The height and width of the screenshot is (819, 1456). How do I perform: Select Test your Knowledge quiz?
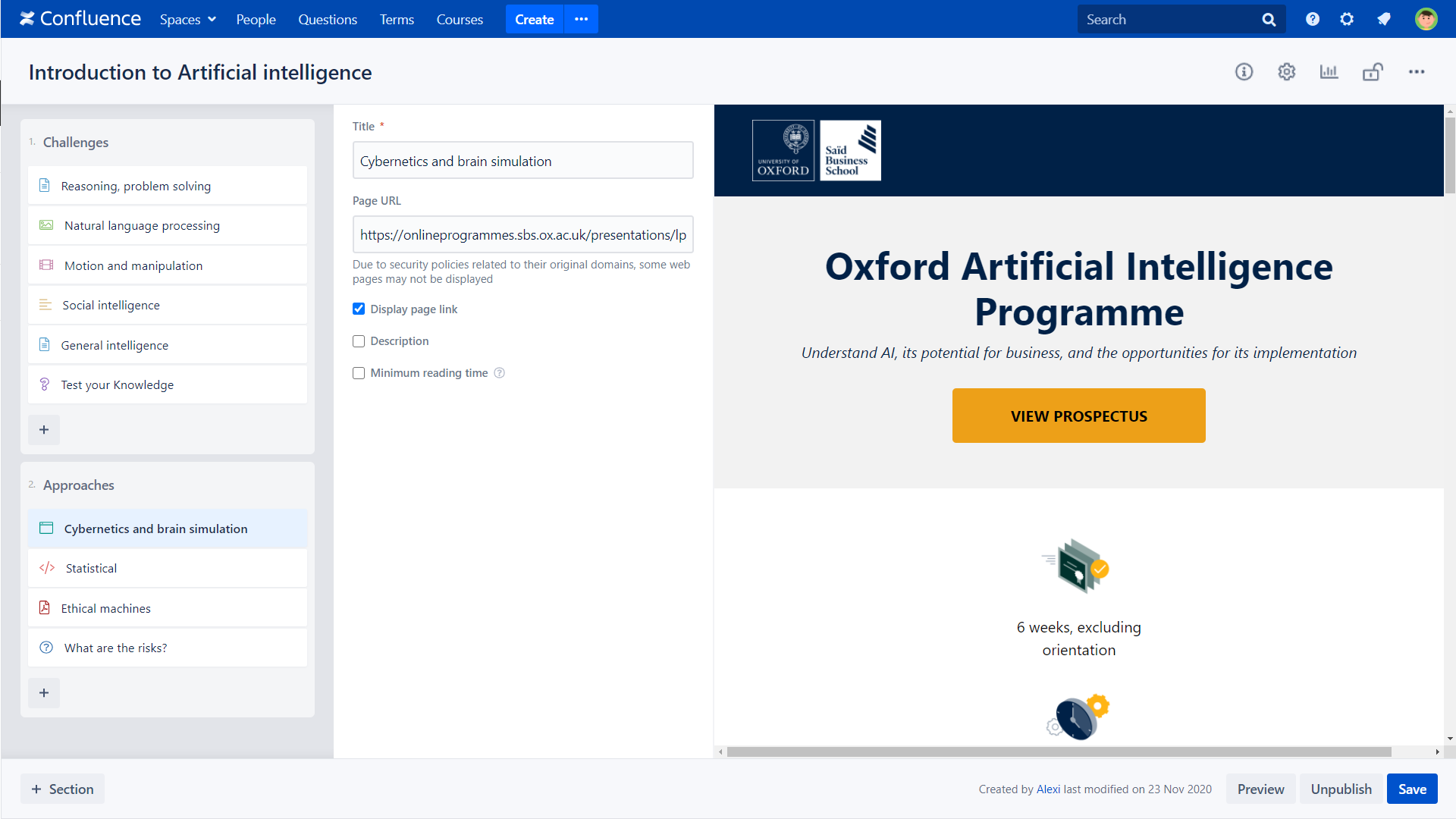[168, 385]
